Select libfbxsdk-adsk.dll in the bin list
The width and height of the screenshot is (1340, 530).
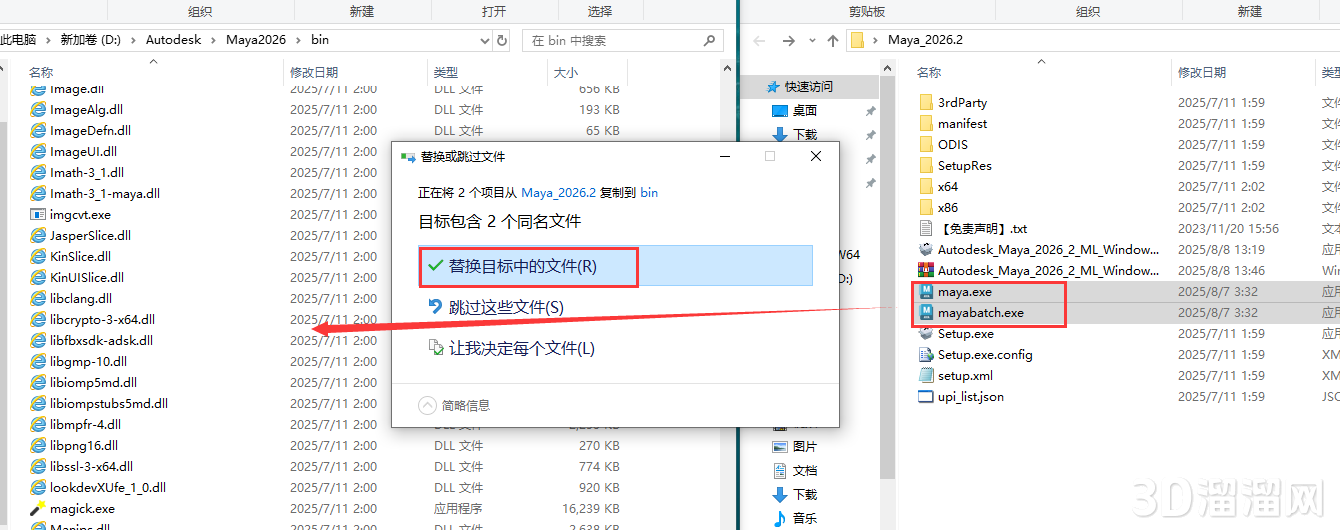click(101, 341)
